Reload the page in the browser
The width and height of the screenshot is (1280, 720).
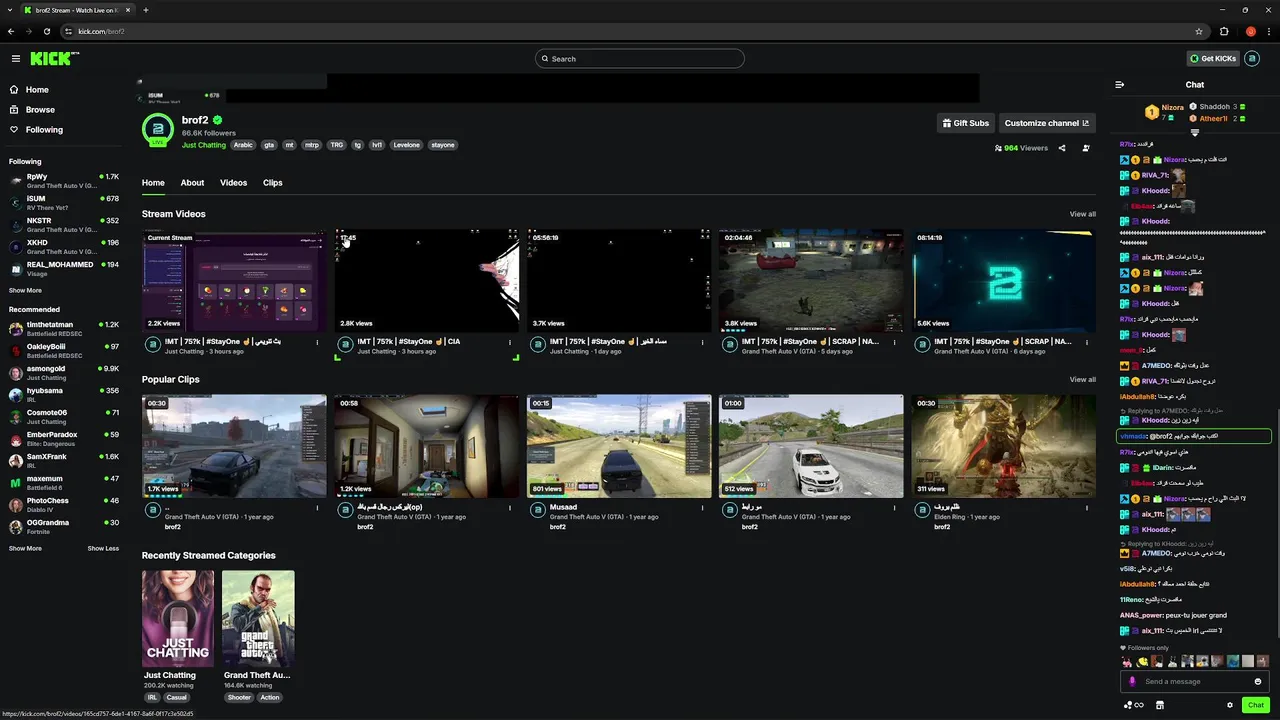coord(46,31)
